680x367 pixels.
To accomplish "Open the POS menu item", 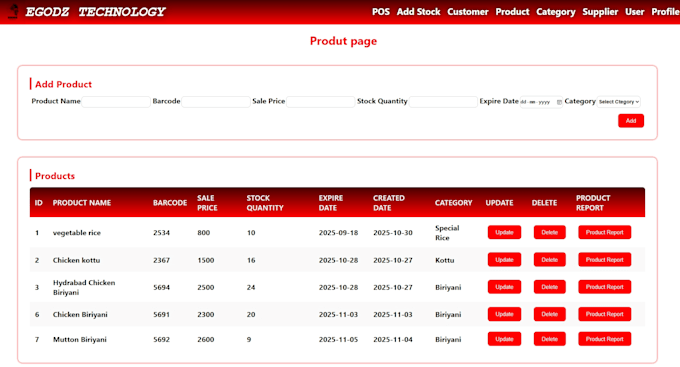I will 381,12.
